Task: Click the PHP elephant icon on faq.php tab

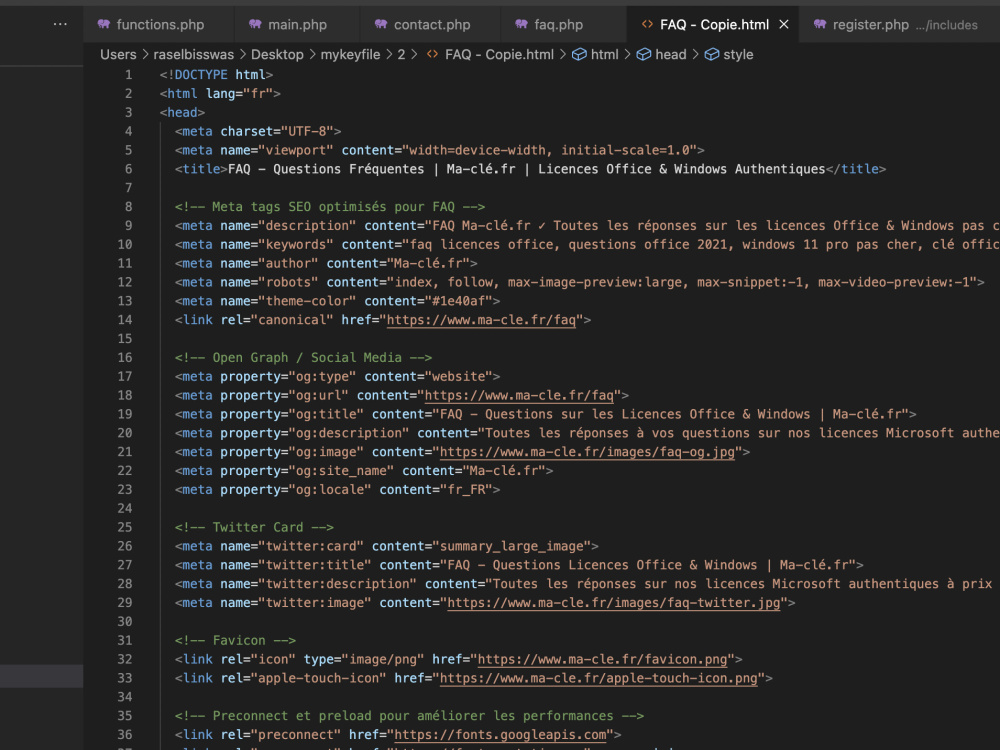Action: pos(521,24)
